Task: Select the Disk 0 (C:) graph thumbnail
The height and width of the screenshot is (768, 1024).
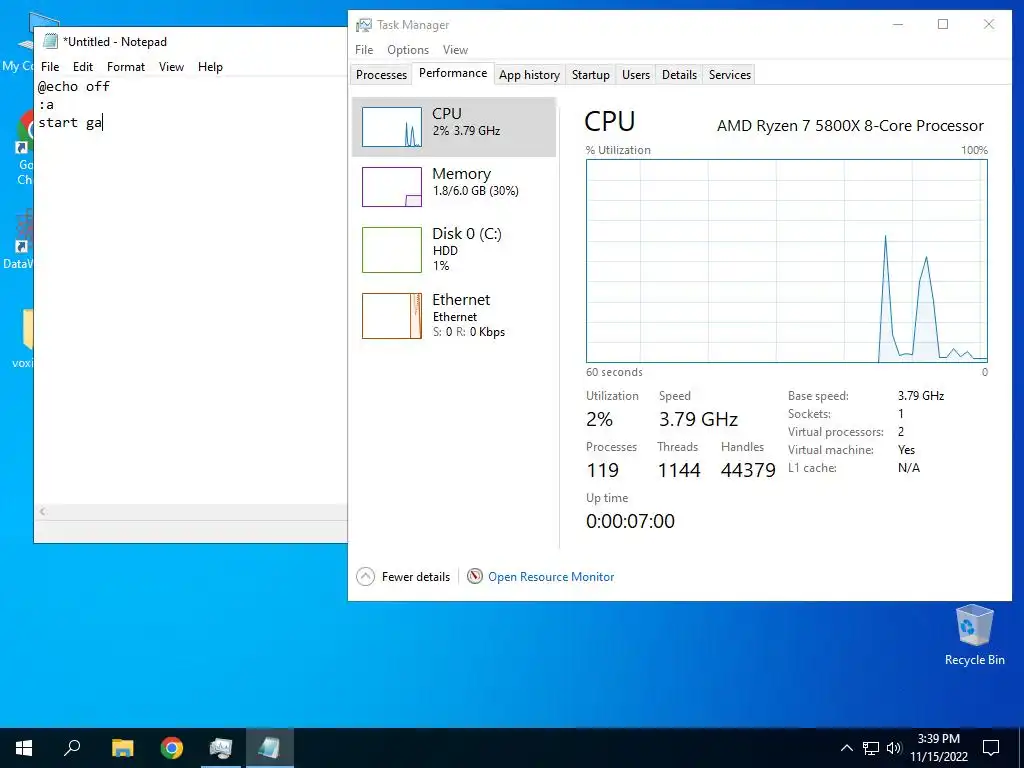Action: pos(391,249)
